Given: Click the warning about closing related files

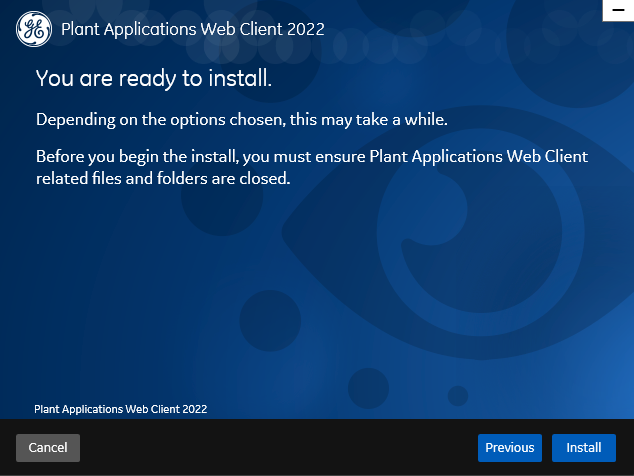Looking at the screenshot, I should pyautogui.click(x=312, y=167).
